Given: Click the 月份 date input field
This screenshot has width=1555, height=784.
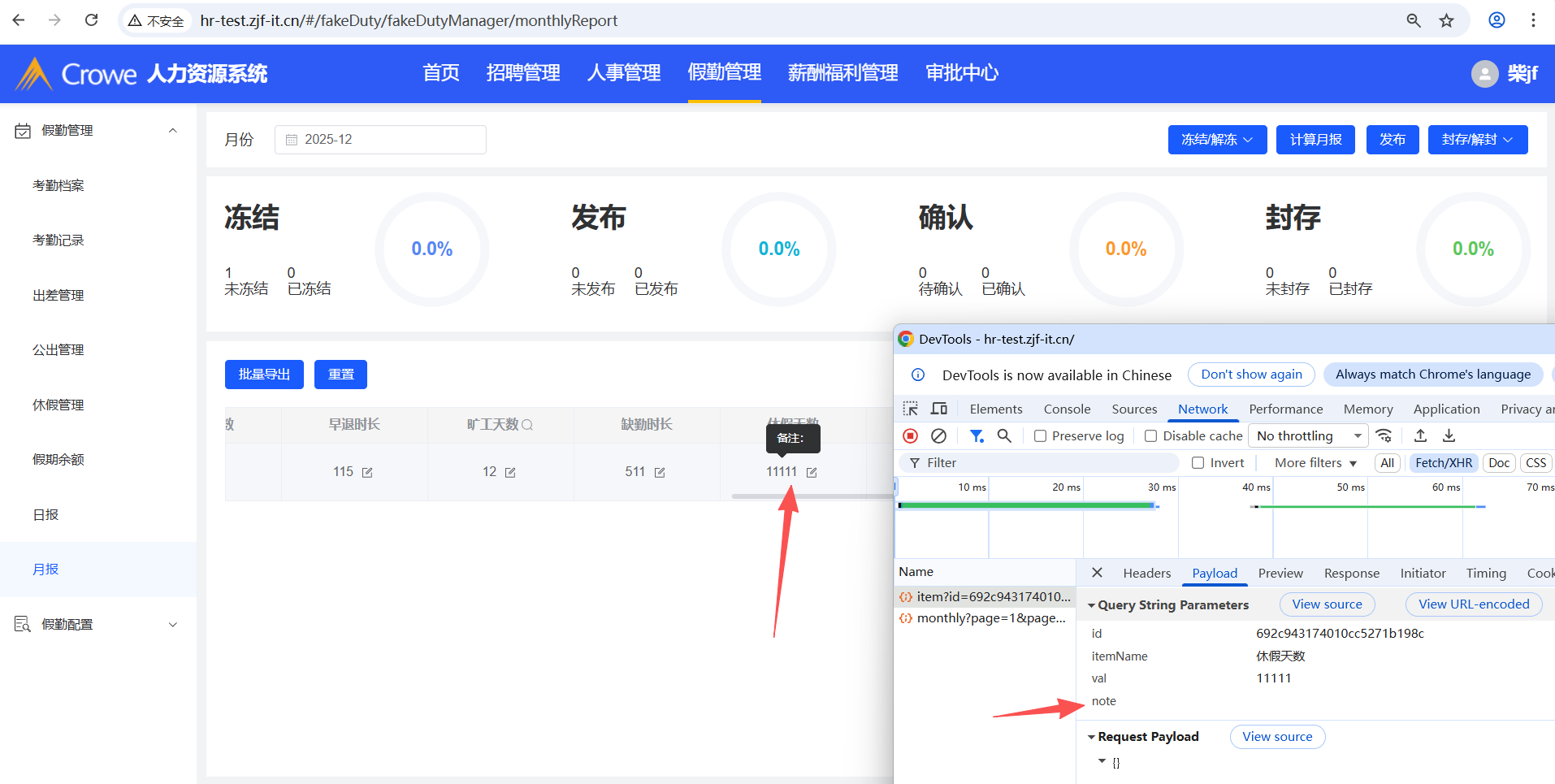Looking at the screenshot, I should coord(380,140).
